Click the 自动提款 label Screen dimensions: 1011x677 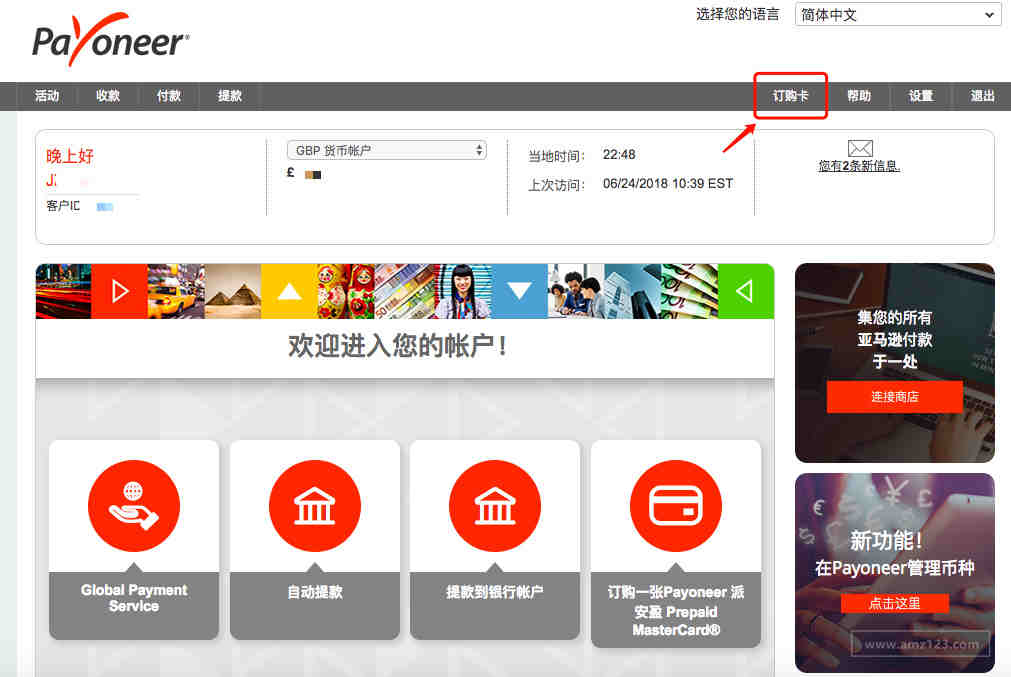pyautogui.click(x=315, y=592)
